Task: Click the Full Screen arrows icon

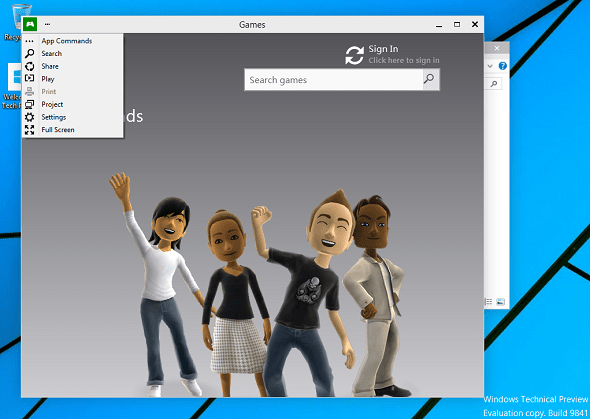Action: 30,130
